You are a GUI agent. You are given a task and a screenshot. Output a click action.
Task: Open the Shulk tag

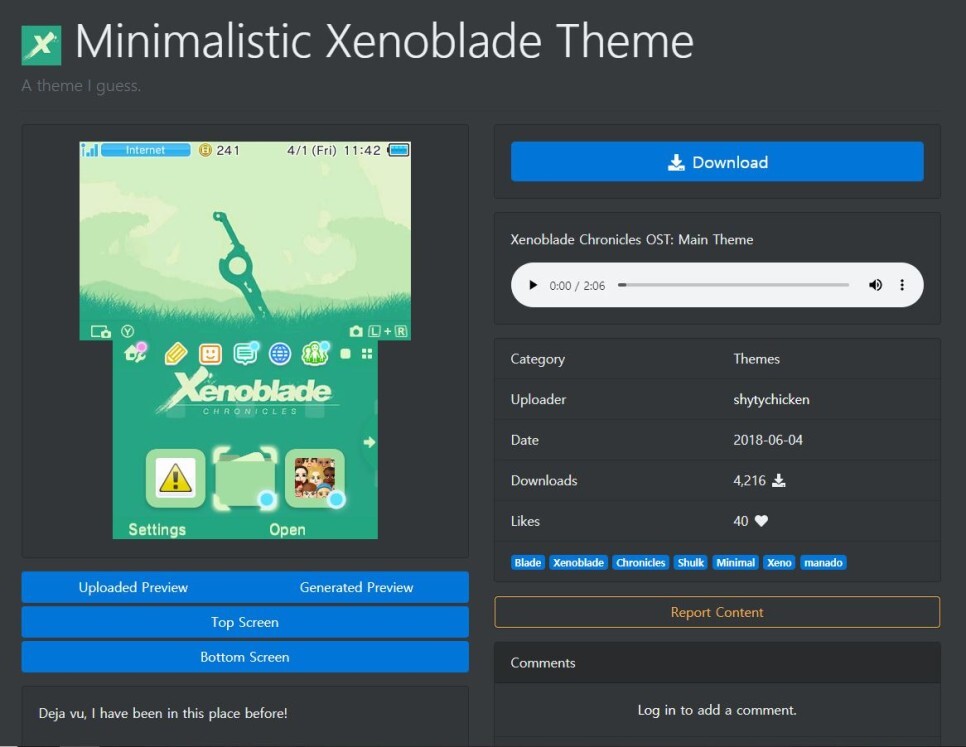(691, 562)
